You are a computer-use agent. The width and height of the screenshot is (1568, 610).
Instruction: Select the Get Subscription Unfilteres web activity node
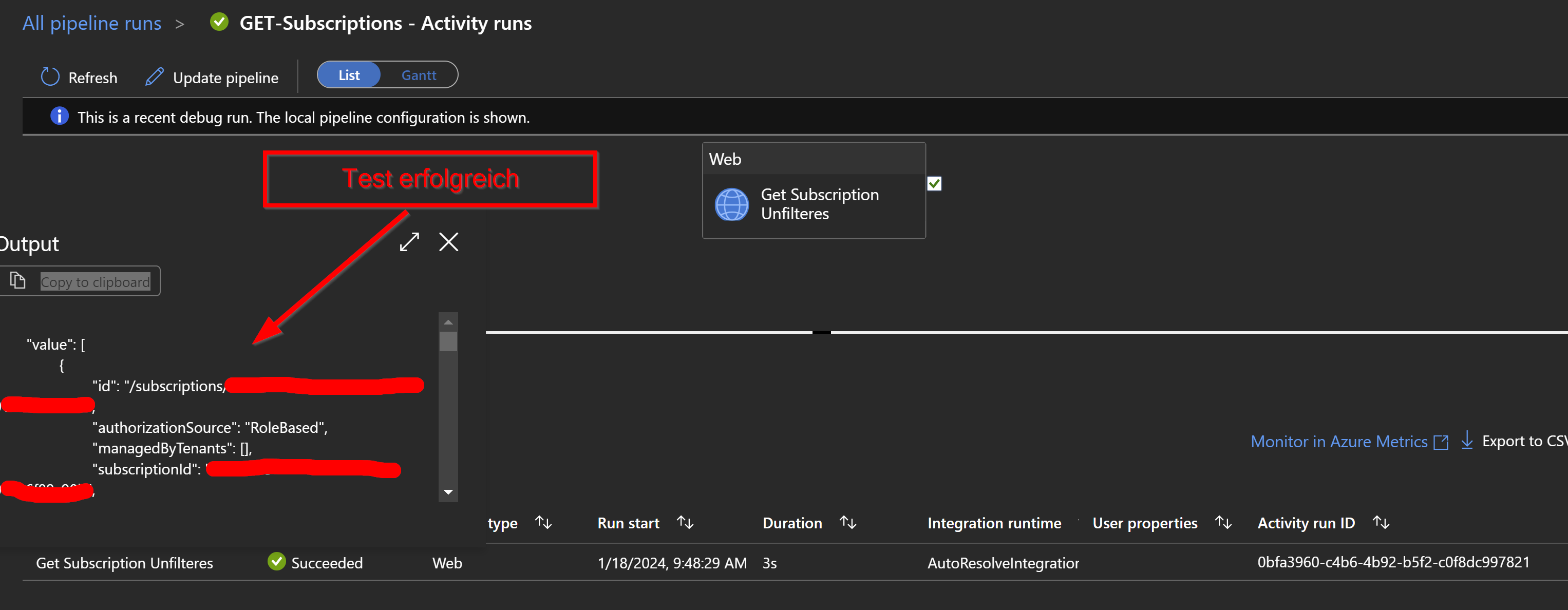point(814,190)
